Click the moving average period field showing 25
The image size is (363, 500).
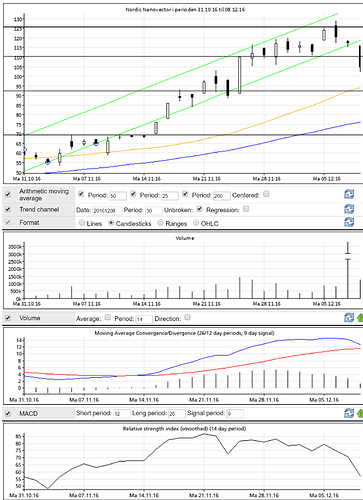coord(170,196)
